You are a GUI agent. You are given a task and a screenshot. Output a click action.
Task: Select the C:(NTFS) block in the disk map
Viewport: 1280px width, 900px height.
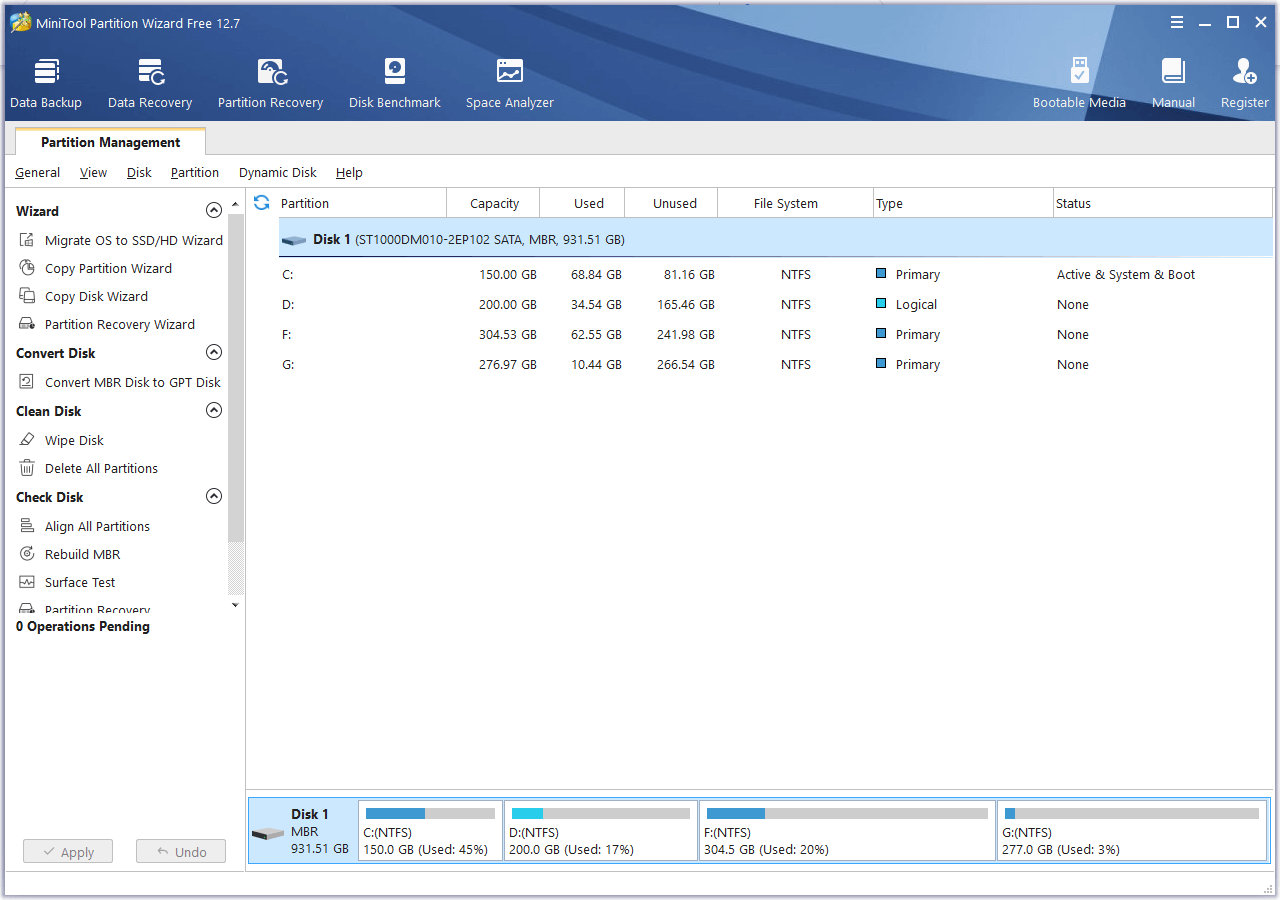click(x=430, y=830)
